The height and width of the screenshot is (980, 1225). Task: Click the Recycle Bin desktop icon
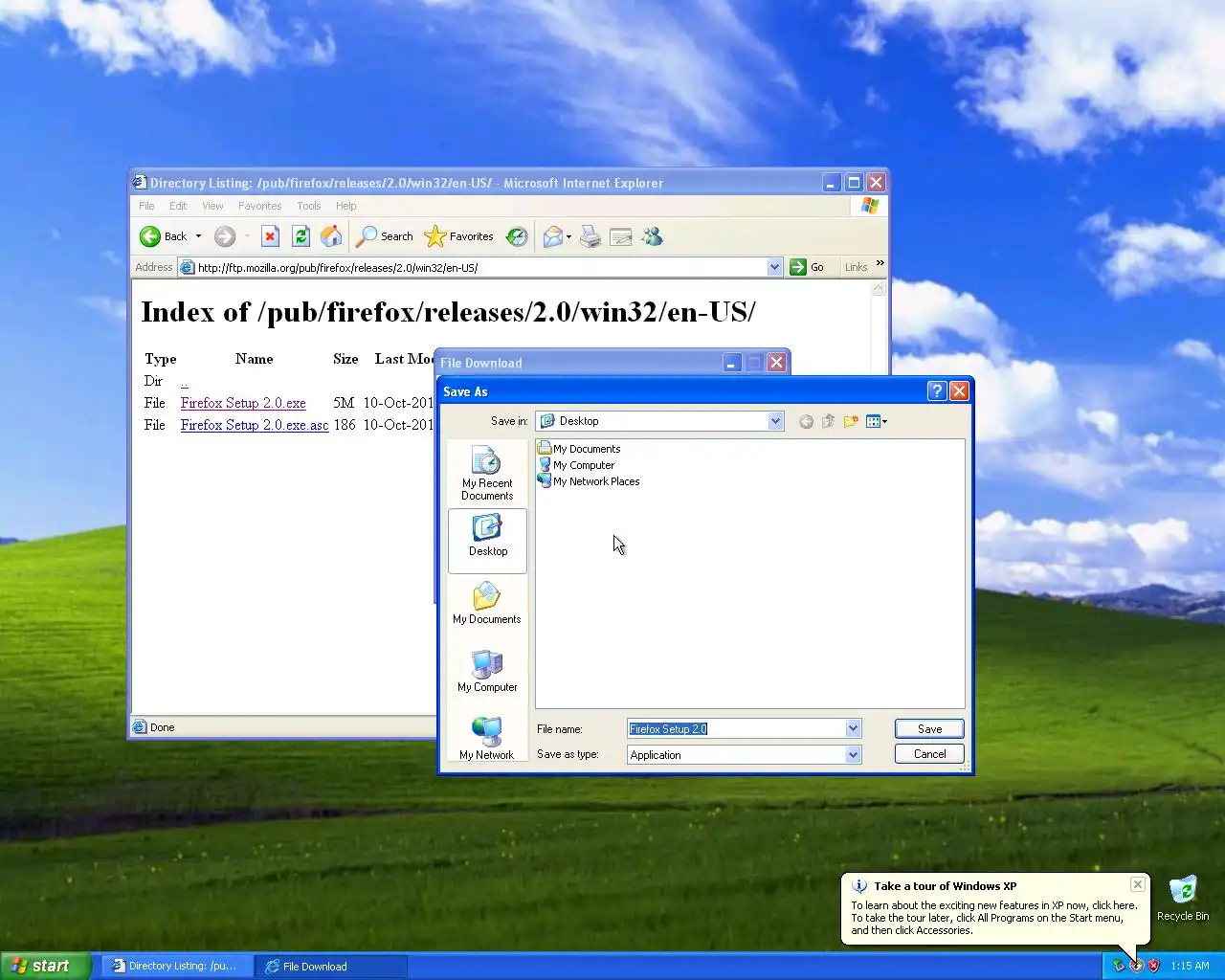point(1183,898)
